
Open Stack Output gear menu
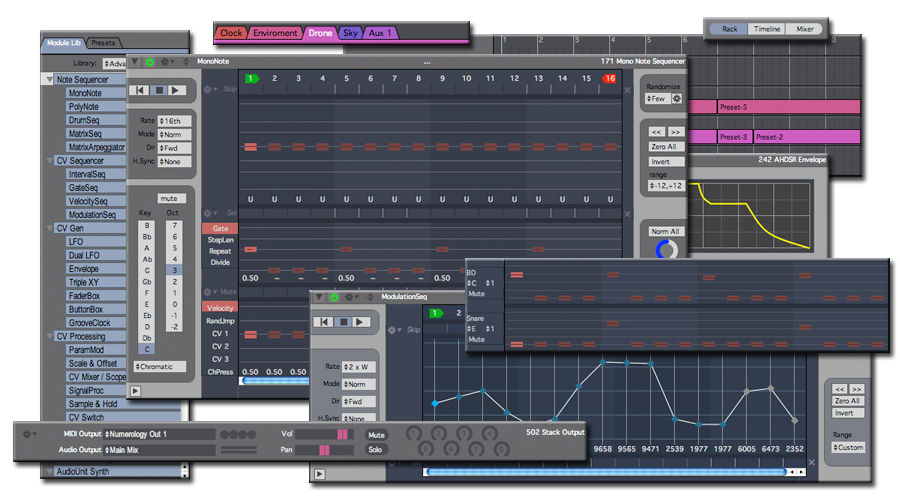29,435
